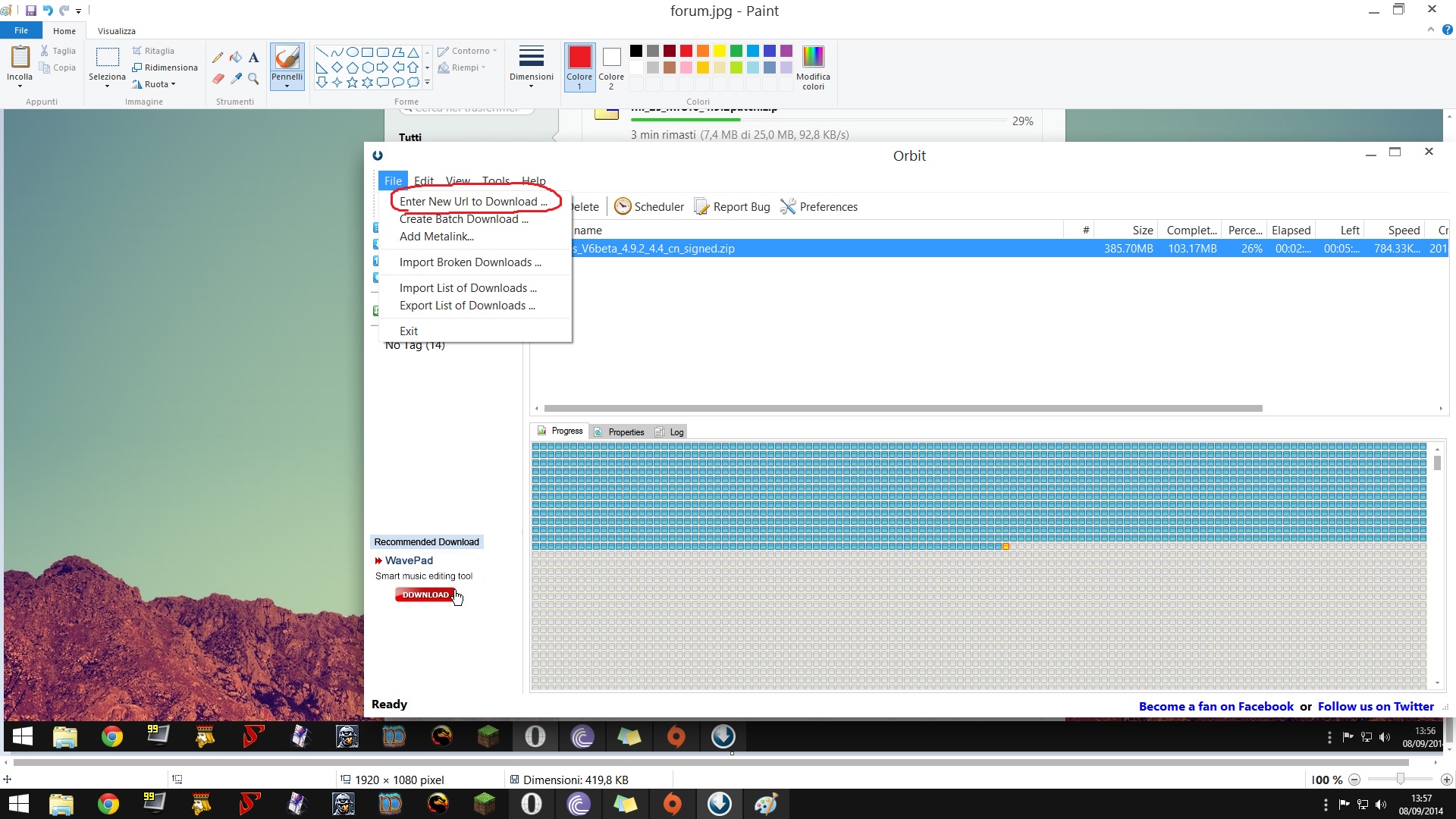
Task: Select the Fill bucket tool
Action: pos(236,57)
